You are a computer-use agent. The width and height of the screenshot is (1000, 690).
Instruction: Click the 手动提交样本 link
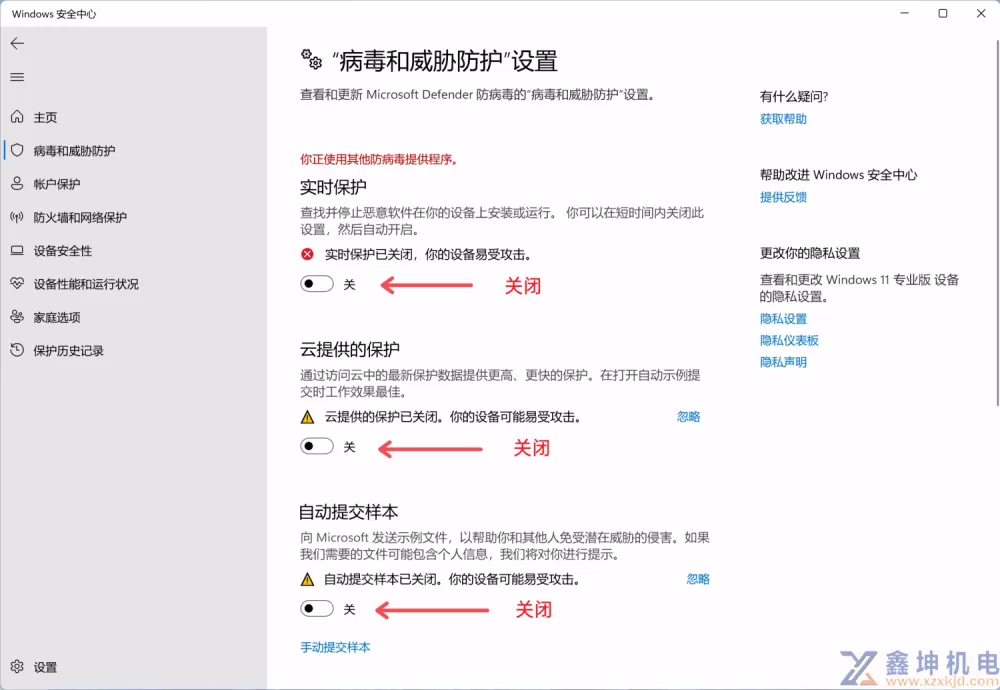pos(335,647)
